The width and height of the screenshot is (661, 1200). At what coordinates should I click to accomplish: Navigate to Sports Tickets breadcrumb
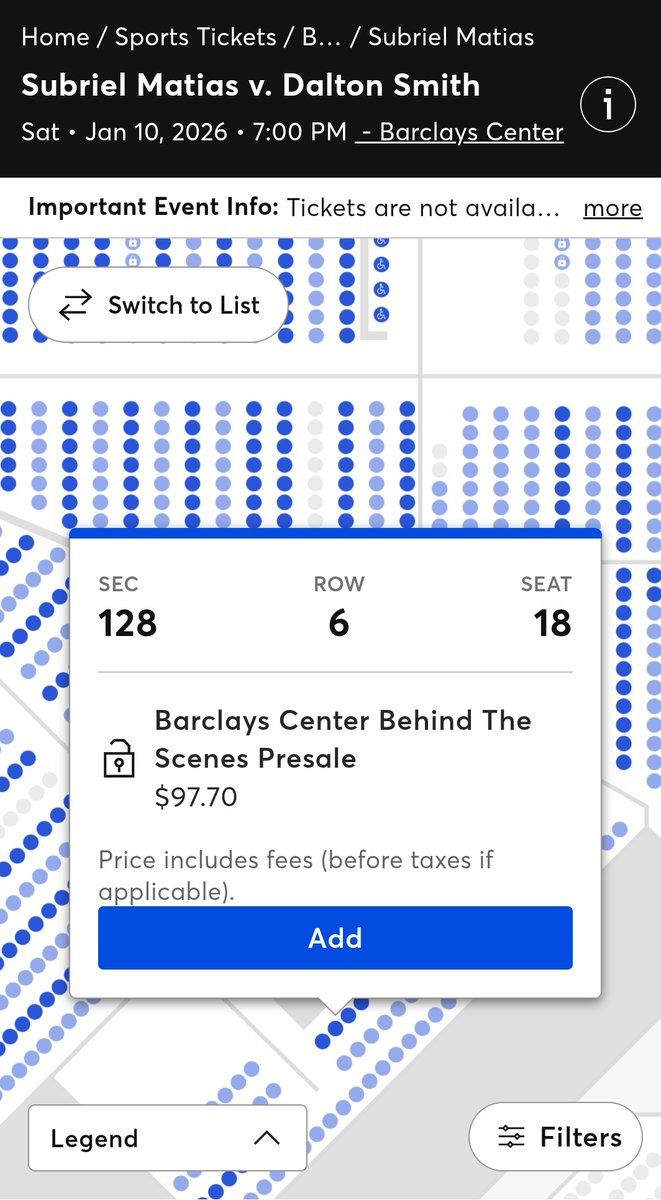[195, 38]
